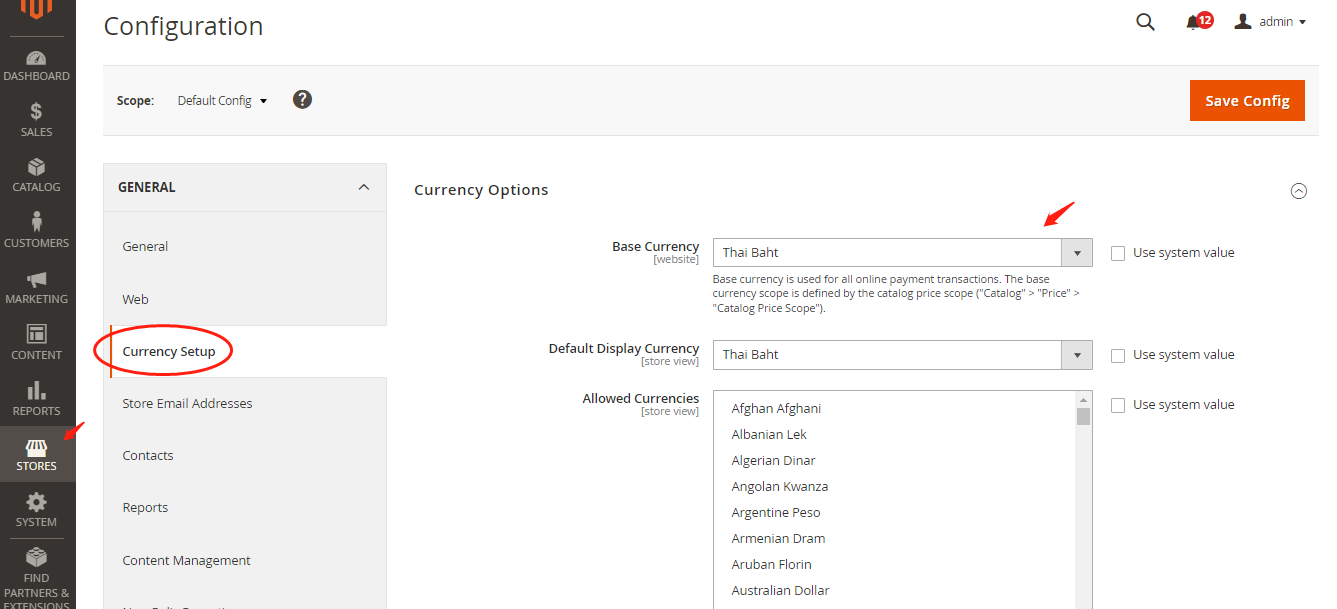Select Armenian Dram in Allowed Currencies
This screenshot has height=609, width=1337.
tap(894, 538)
